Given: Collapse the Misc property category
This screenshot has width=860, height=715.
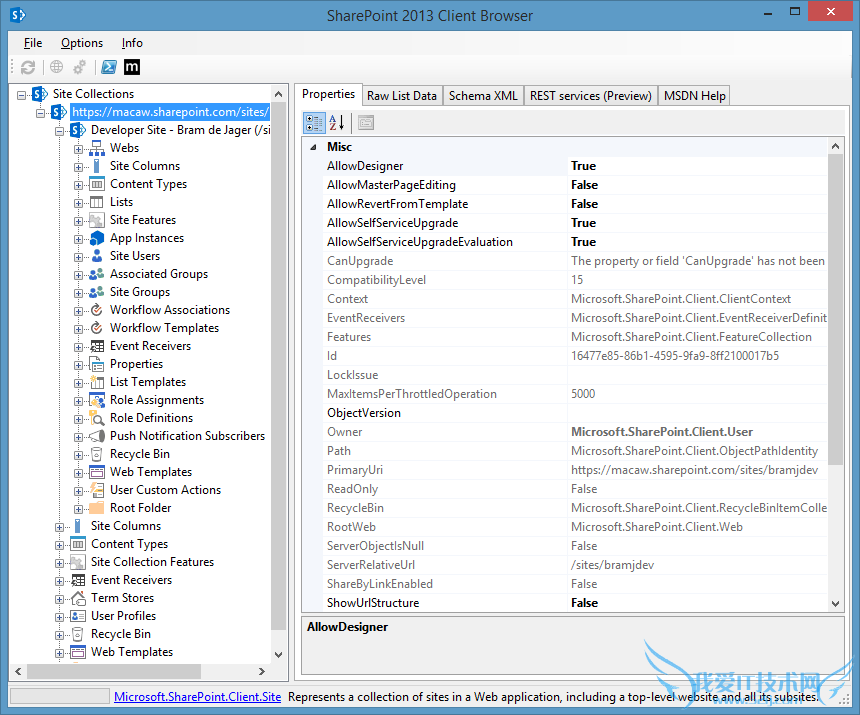Looking at the screenshot, I should pyautogui.click(x=313, y=147).
